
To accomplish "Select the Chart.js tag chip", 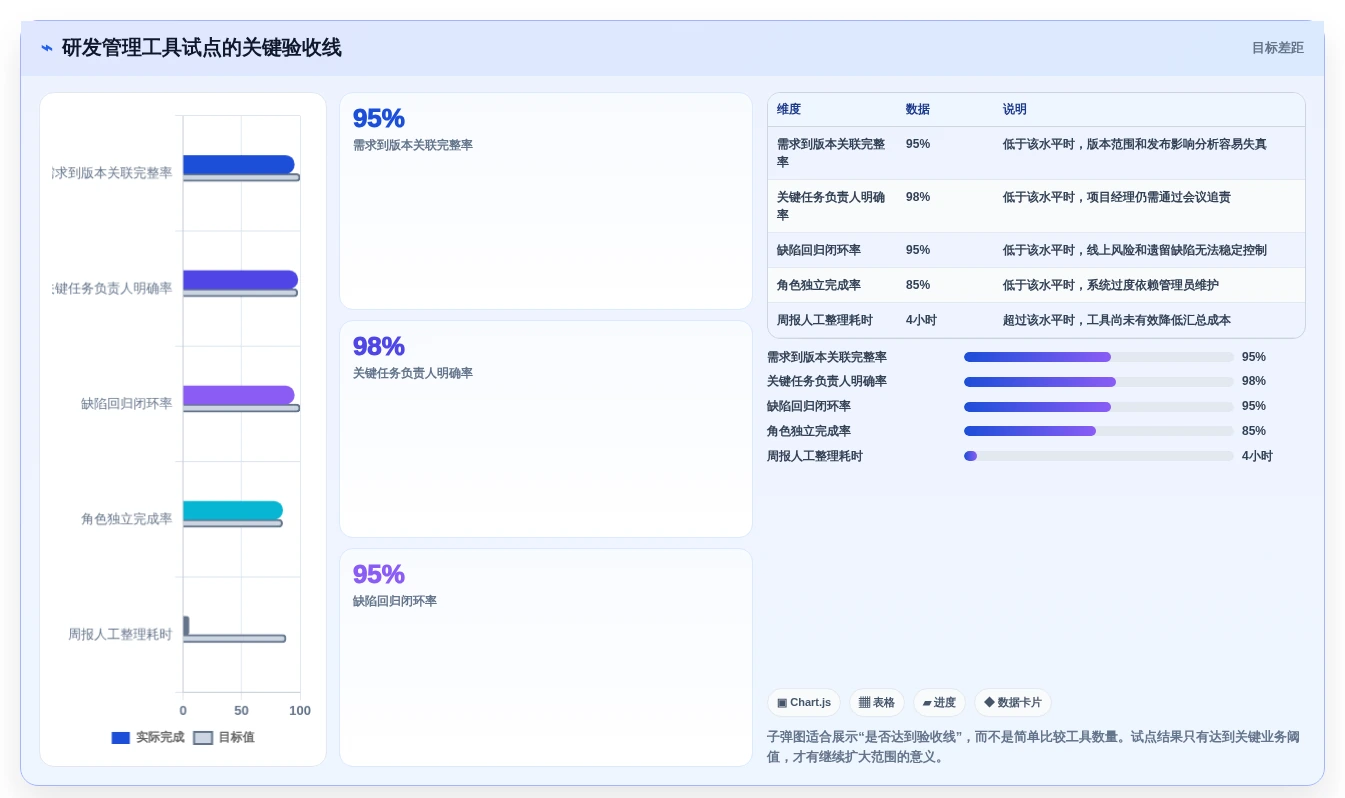I will click(804, 703).
